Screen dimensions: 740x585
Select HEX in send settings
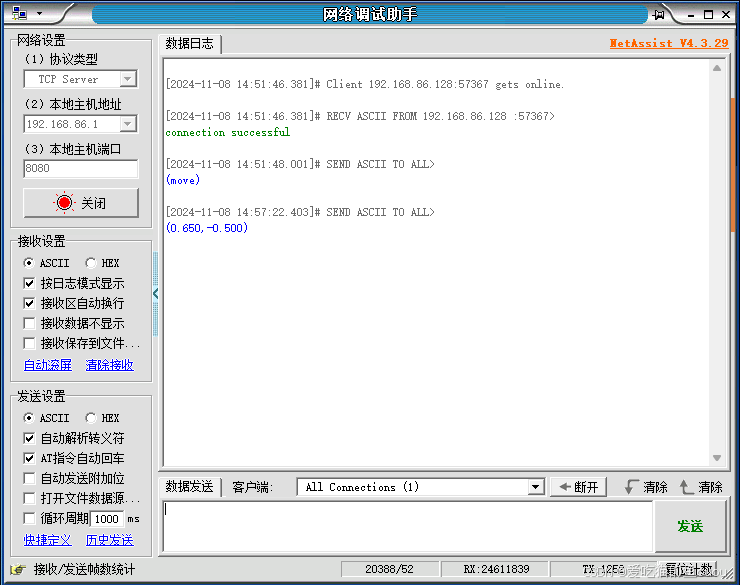[x=90, y=418]
